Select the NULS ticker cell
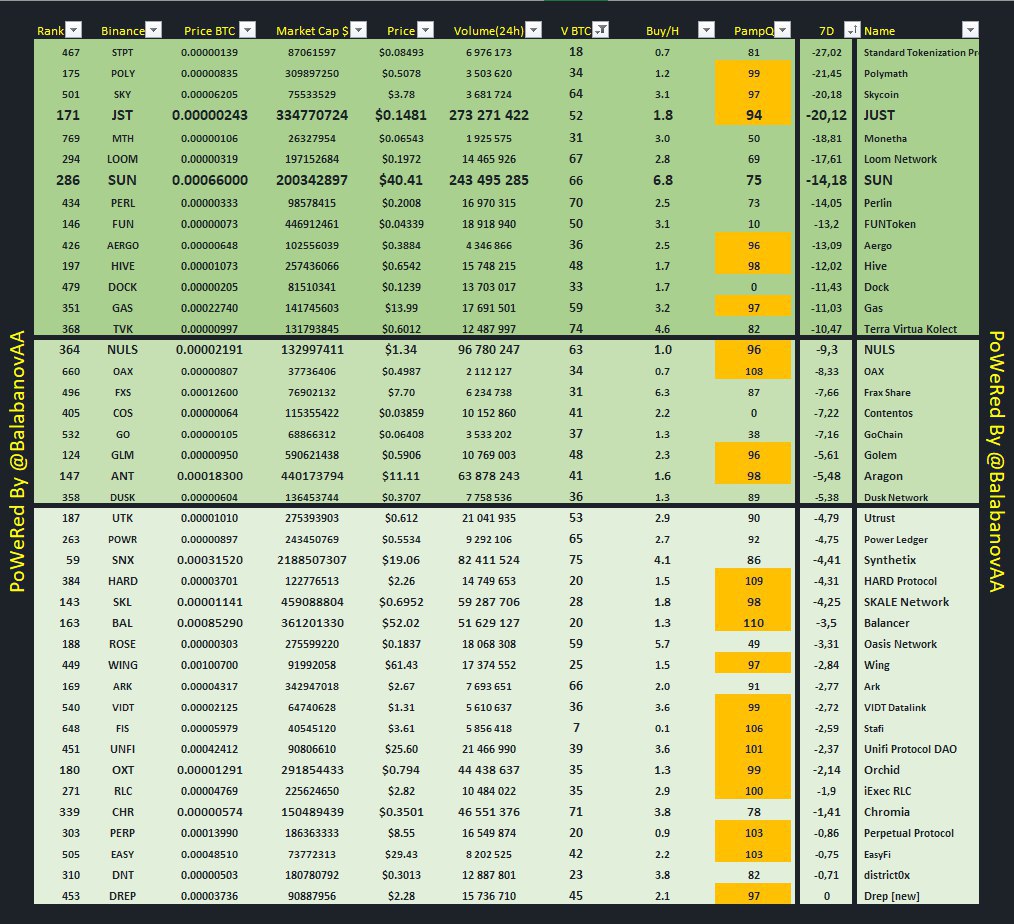This screenshot has width=1014, height=924. coord(122,350)
